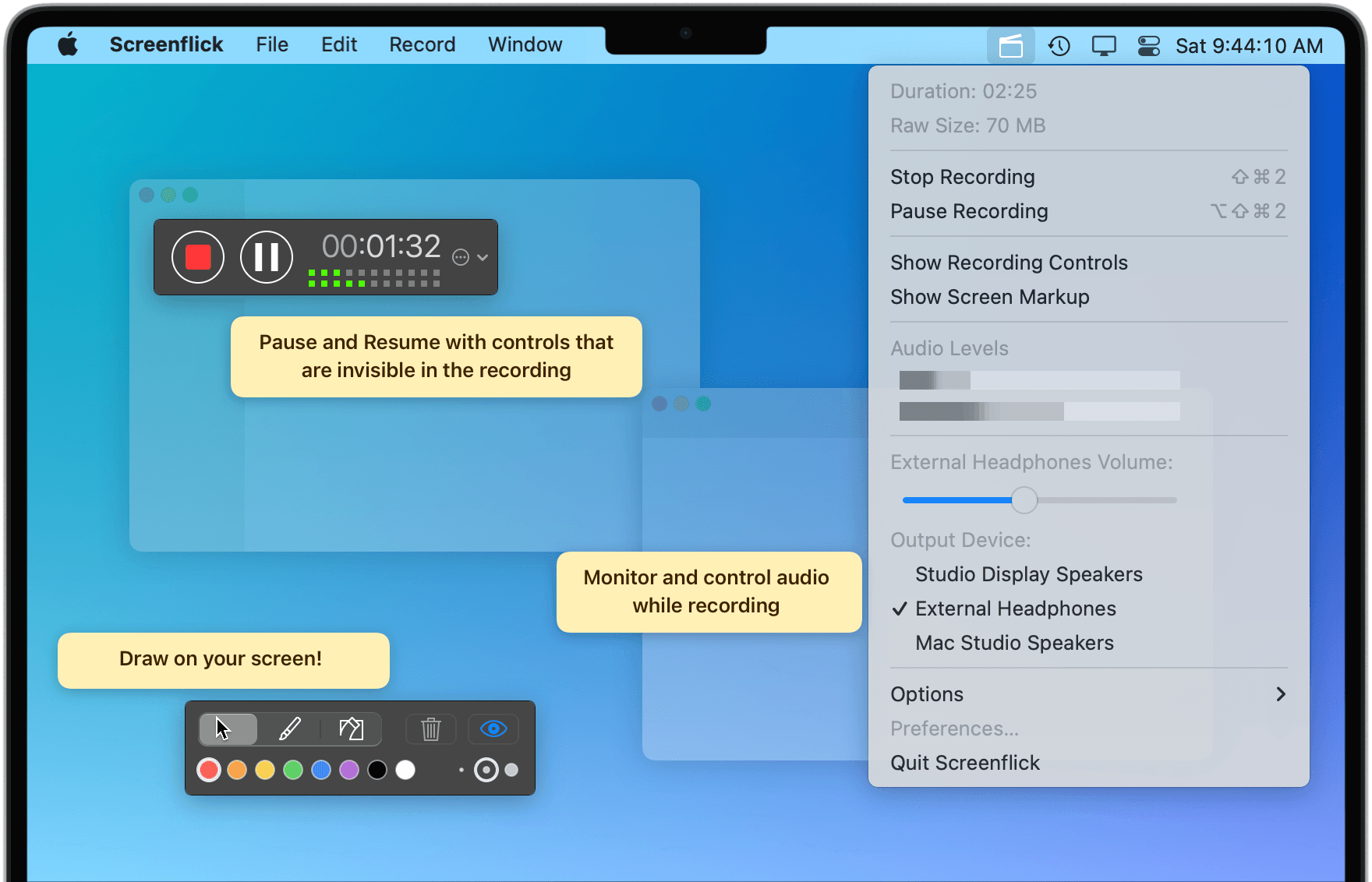Click the trash icon to clear markup
Viewport: 1372px width, 882px height.
pyautogui.click(x=431, y=729)
